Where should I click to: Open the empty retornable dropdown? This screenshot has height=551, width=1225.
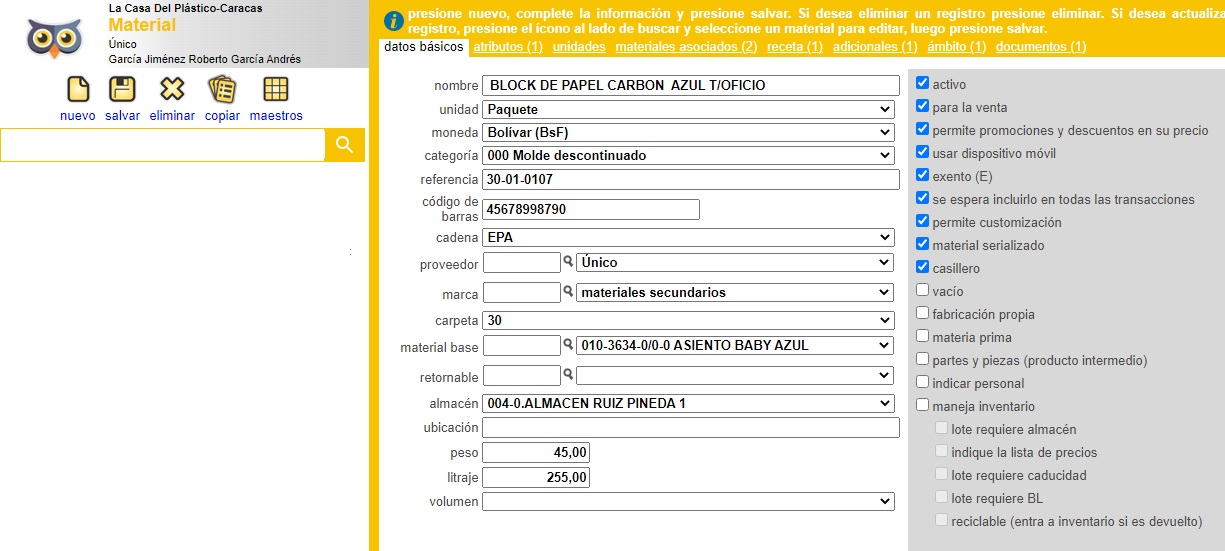(x=735, y=375)
